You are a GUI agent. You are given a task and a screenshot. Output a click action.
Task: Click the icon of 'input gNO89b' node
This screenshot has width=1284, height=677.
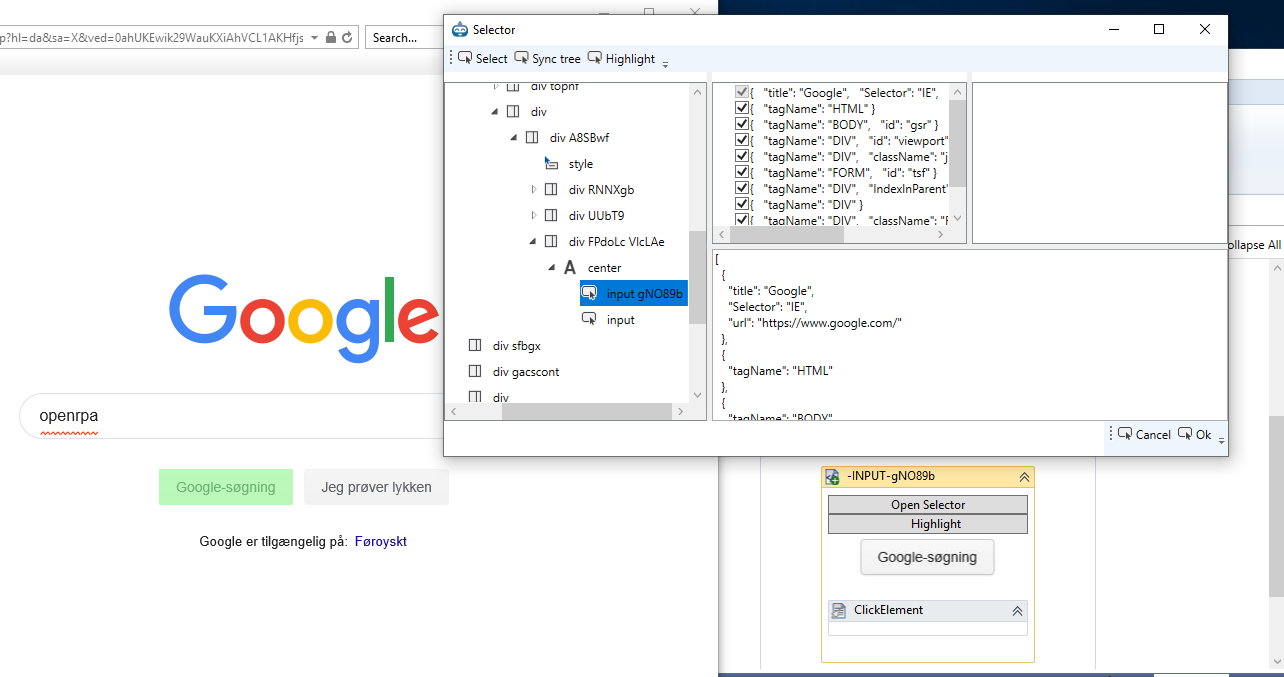[590, 294]
